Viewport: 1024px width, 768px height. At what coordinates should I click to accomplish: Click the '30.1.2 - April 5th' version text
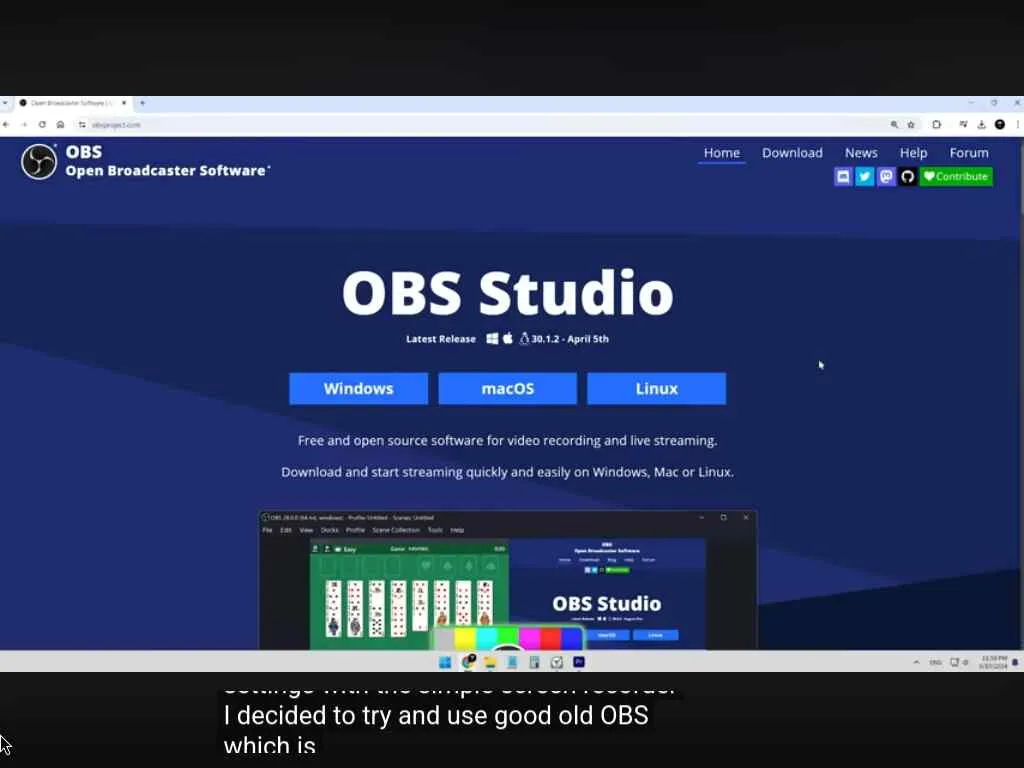click(x=569, y=339)
